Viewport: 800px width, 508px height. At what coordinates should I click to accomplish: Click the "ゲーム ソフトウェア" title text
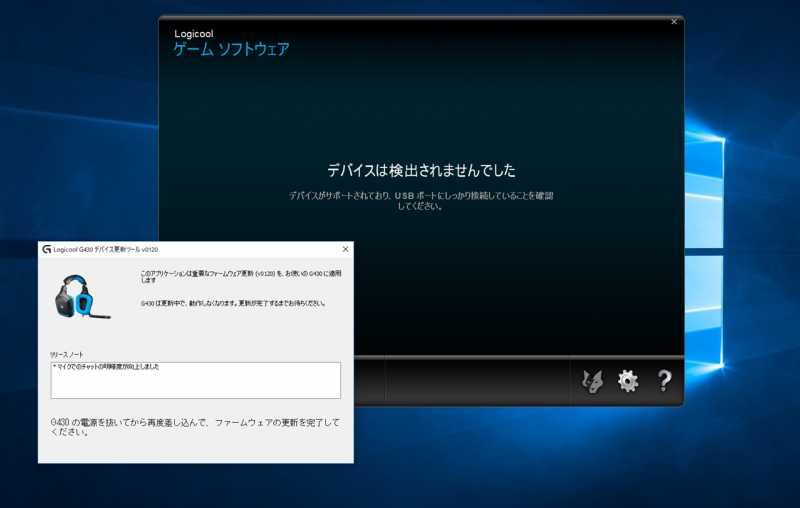232,49
